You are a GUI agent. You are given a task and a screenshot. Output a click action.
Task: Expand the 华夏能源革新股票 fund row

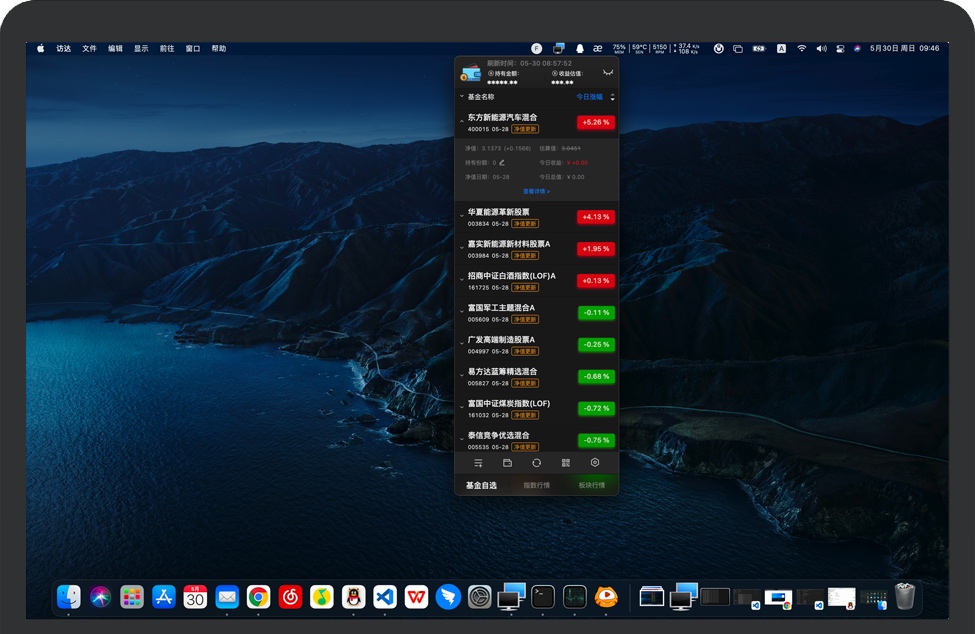pos(461,216)
